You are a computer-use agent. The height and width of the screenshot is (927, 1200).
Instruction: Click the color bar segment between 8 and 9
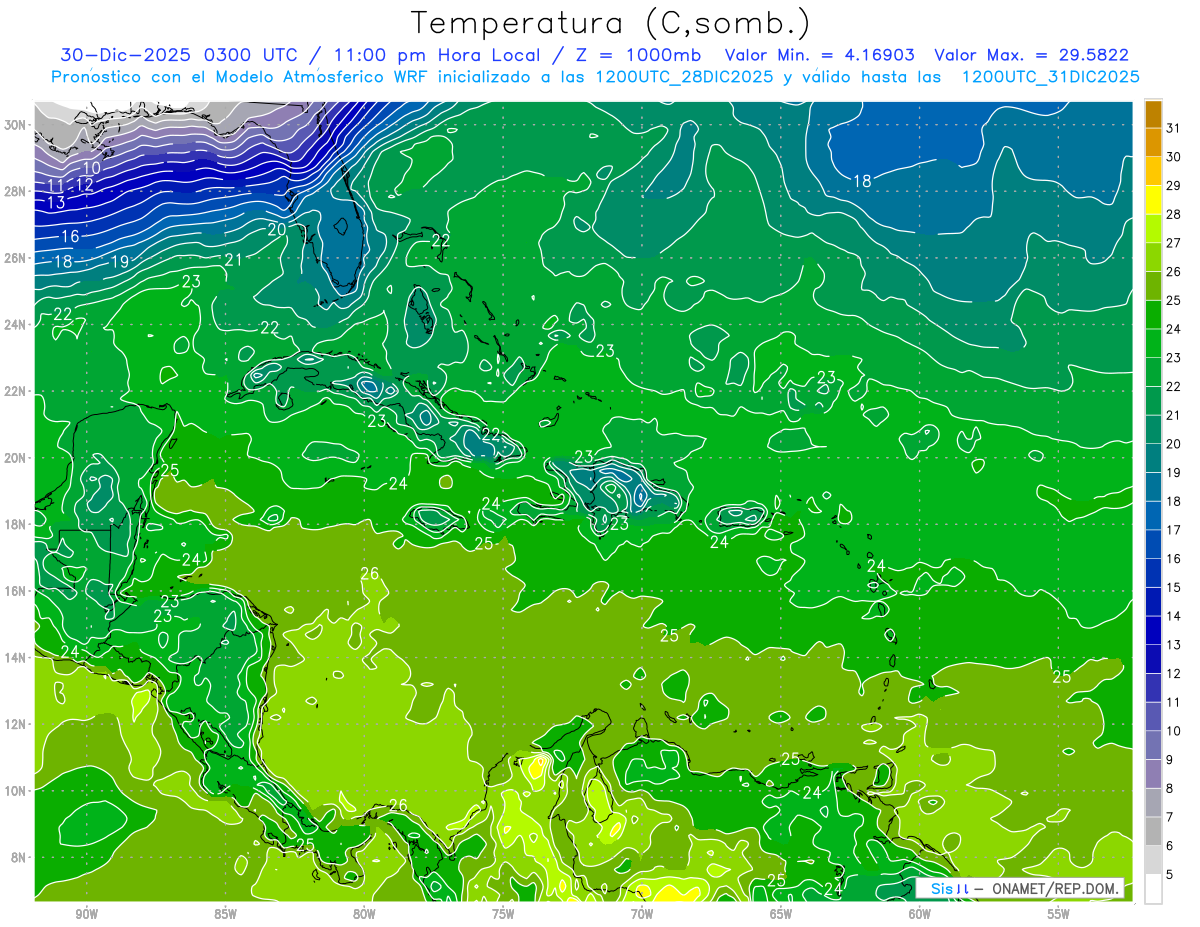[x=1153, y=774]
